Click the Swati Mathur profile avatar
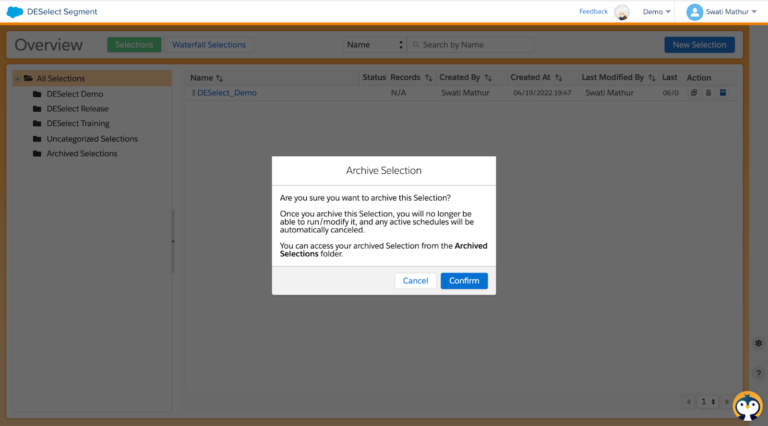This screenshot has width=768, height=426. [694, 12]
